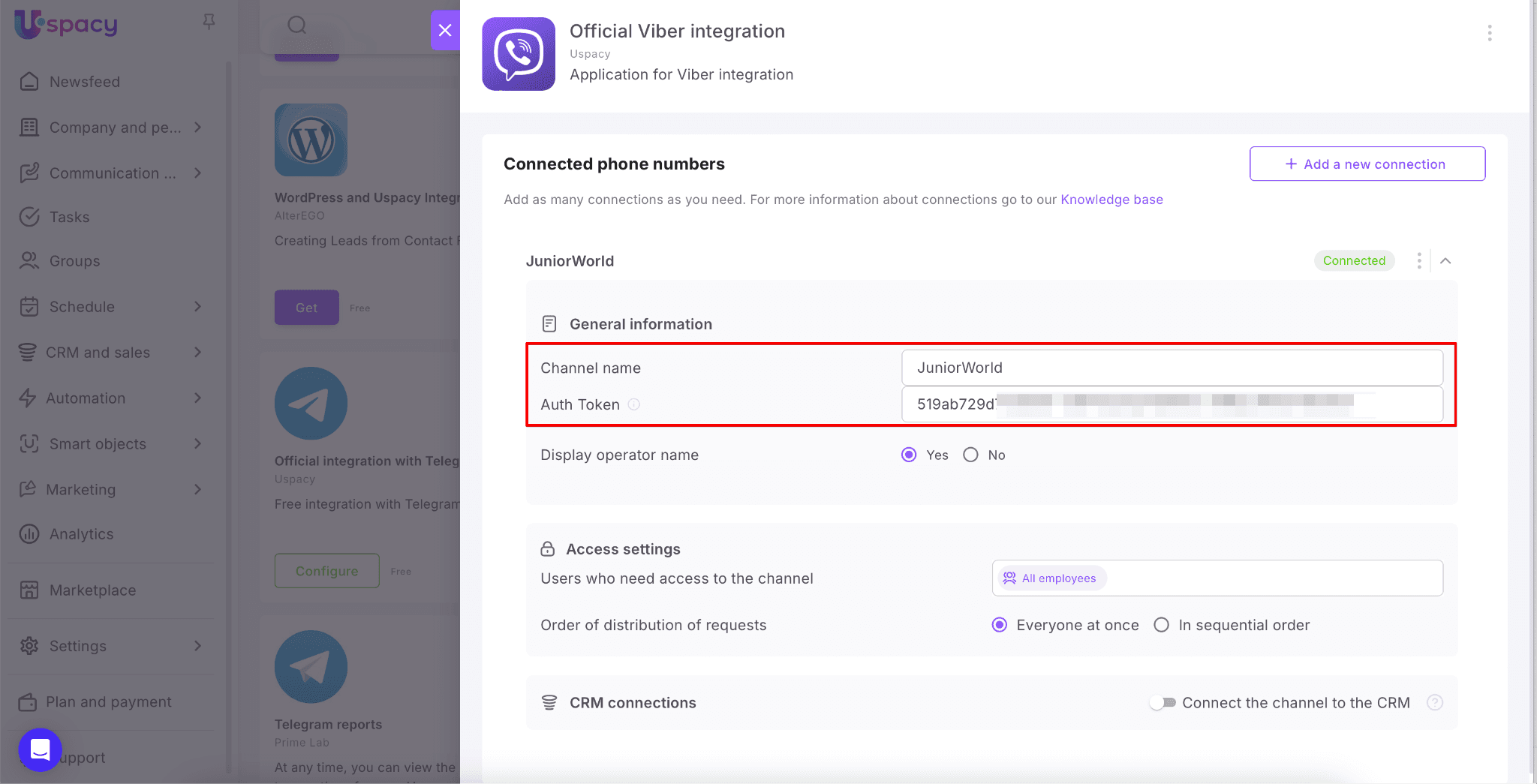1537x784 pixels.
Task: Click the Viber app logo icon
Action: point(519,54)
